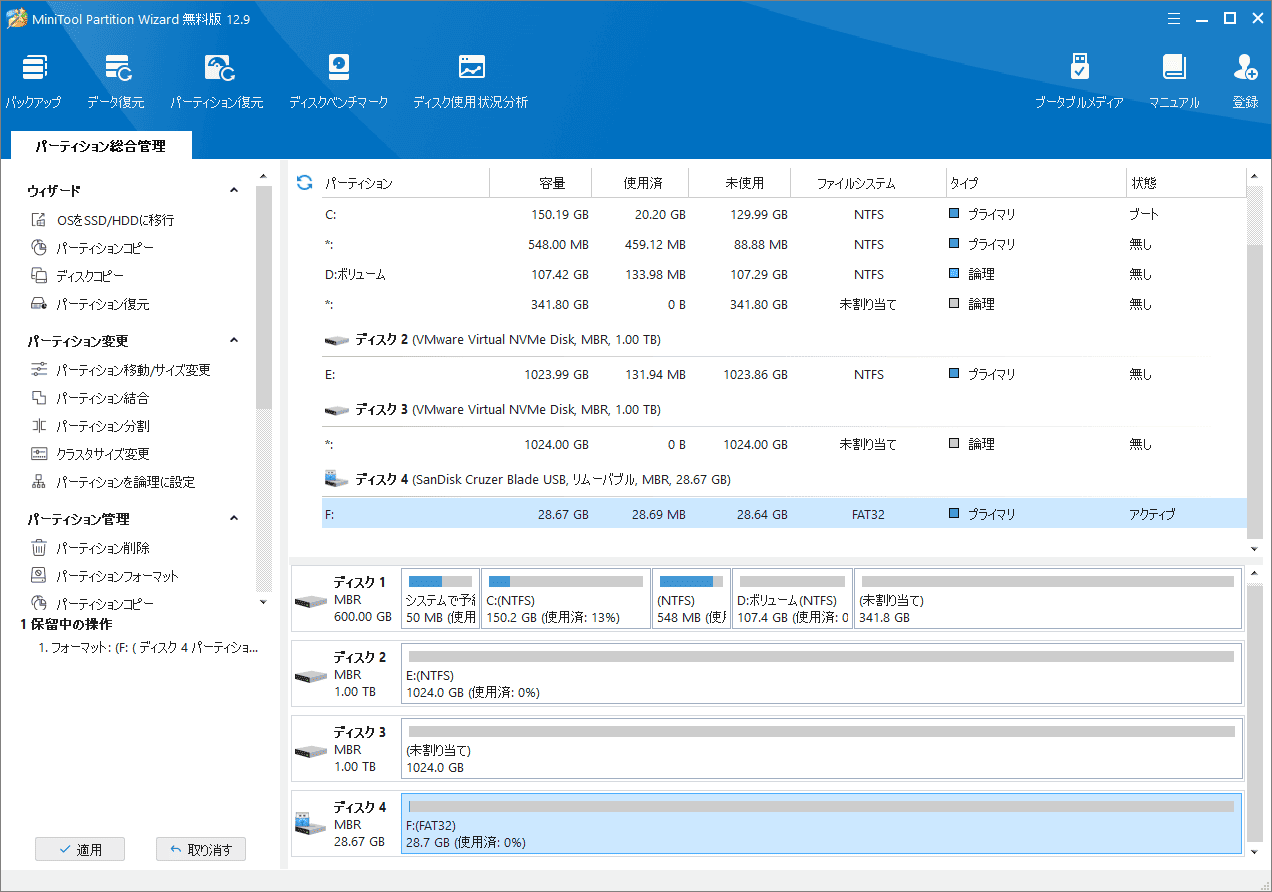Select the ディスク 3 tile in the disk map
Image resolution: width=1272 pixels, height=892 pixels.
[344, 749]
